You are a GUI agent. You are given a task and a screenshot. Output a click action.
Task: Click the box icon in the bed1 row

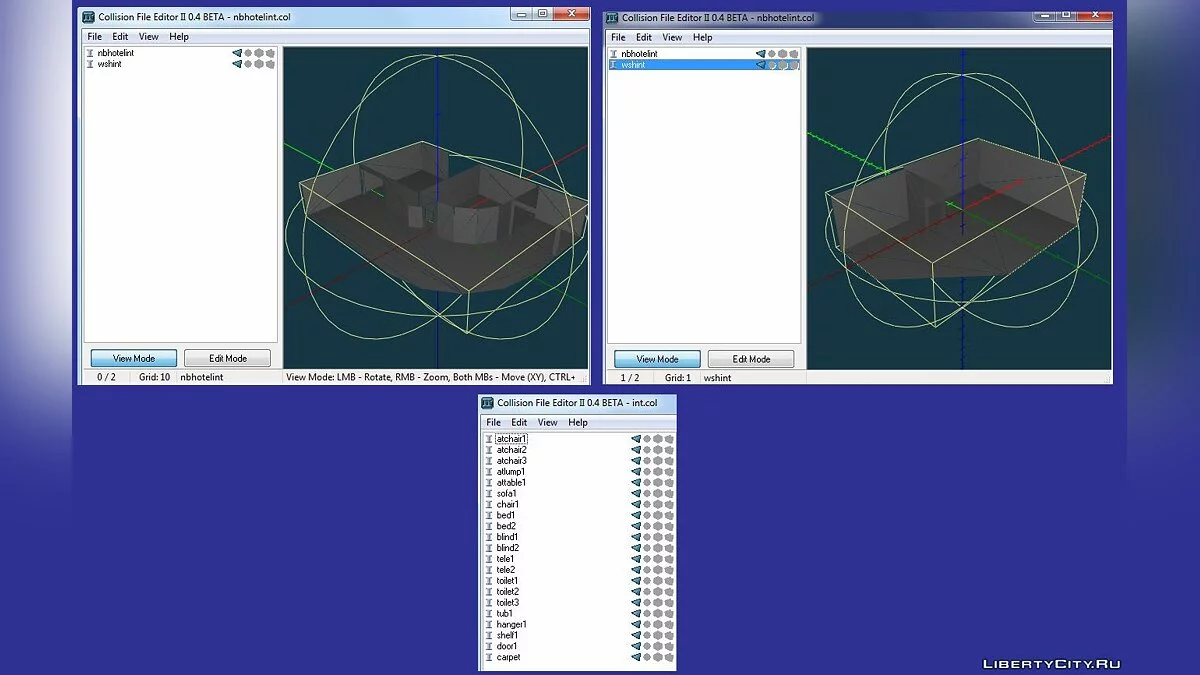658,516
